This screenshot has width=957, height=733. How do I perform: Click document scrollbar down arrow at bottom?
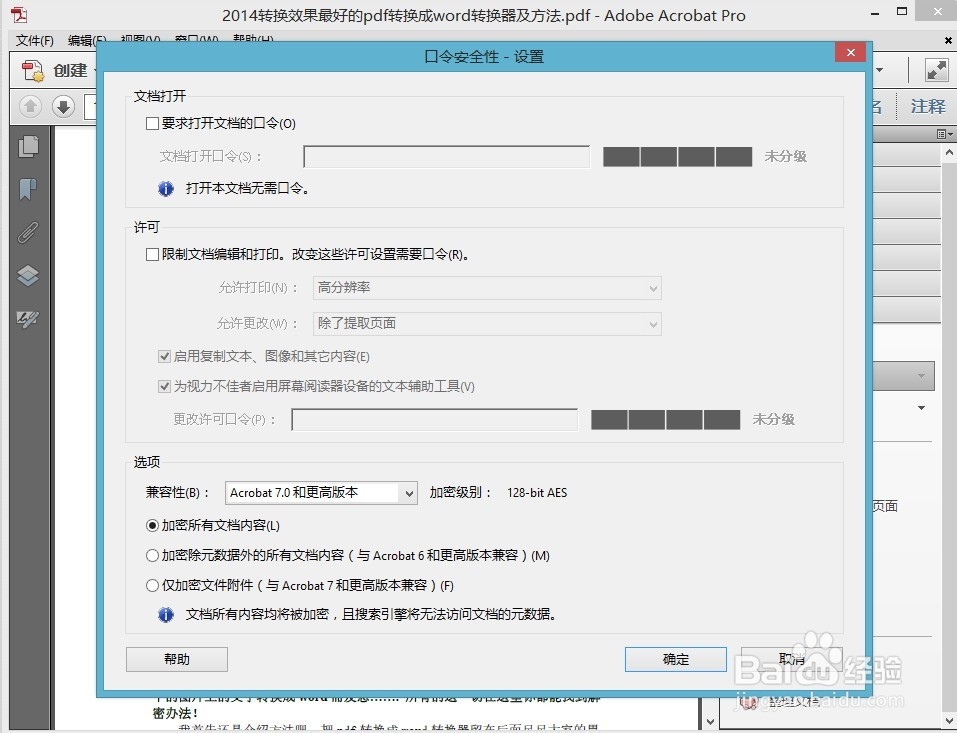tap(710, 721)
